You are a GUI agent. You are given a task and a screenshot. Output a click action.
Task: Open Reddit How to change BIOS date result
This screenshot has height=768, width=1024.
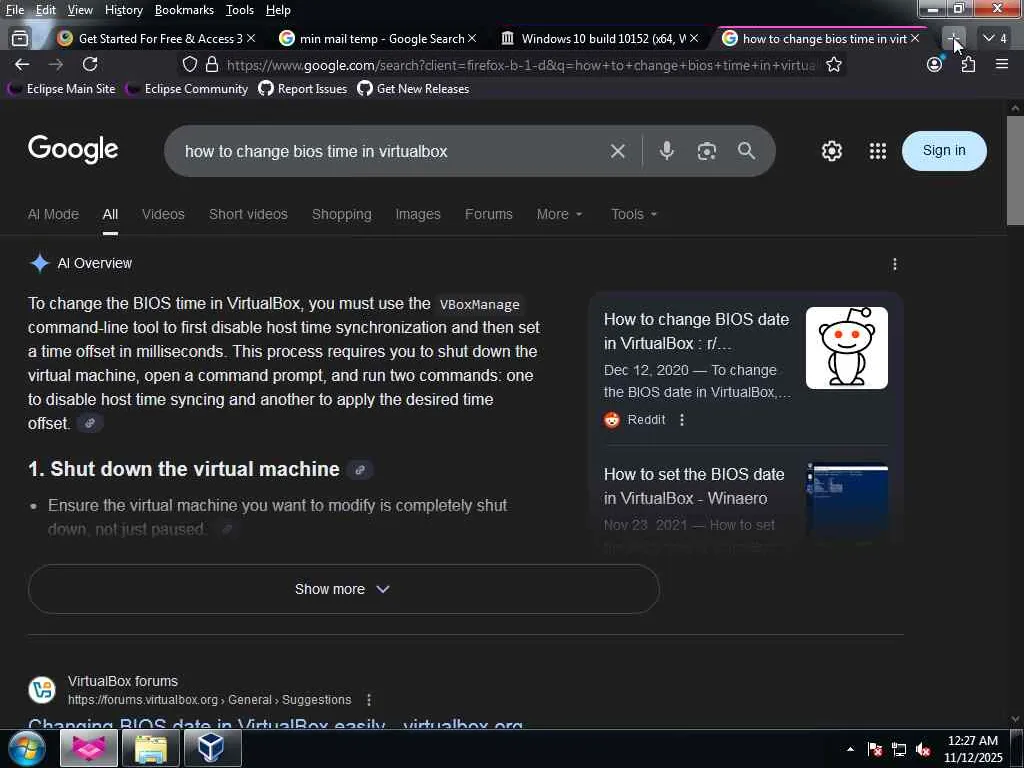tap(696, 331)
